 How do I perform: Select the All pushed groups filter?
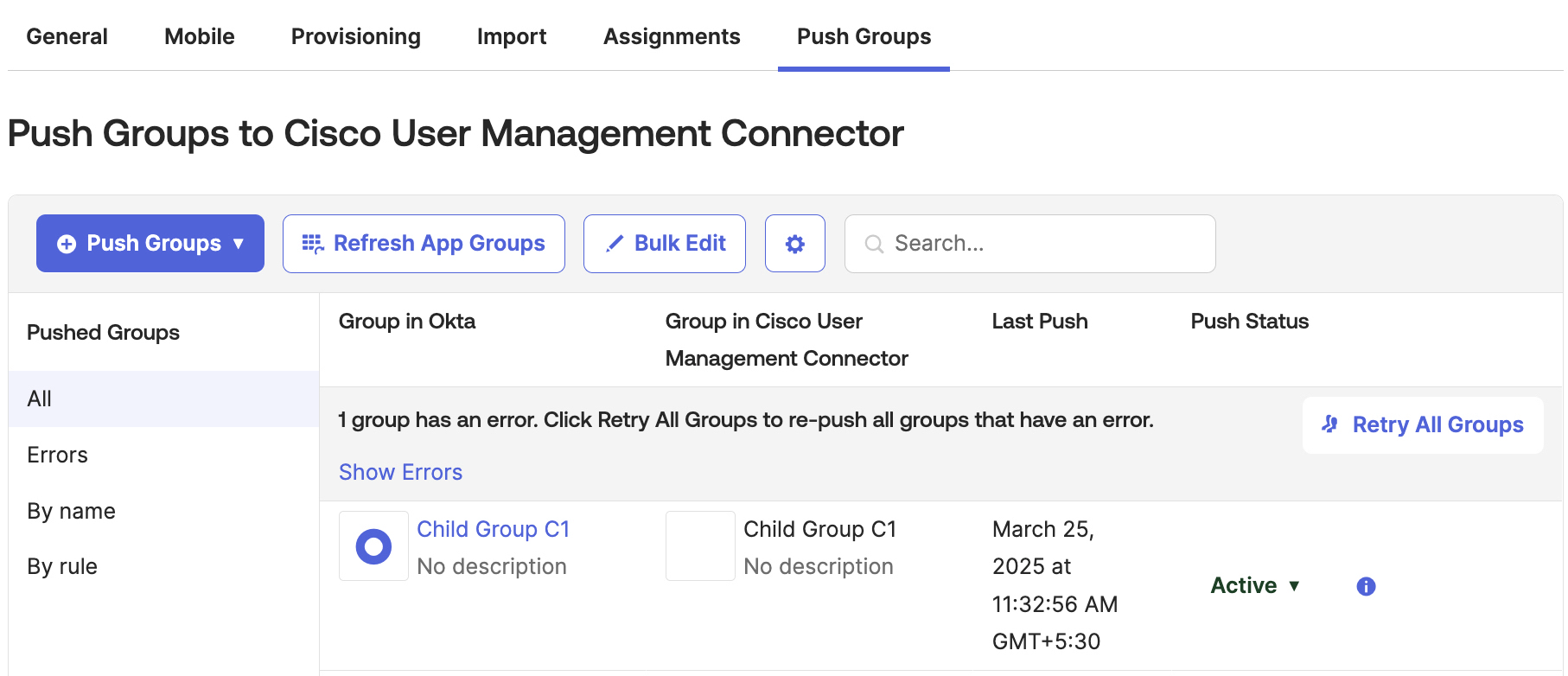click(x=164, y=399)
